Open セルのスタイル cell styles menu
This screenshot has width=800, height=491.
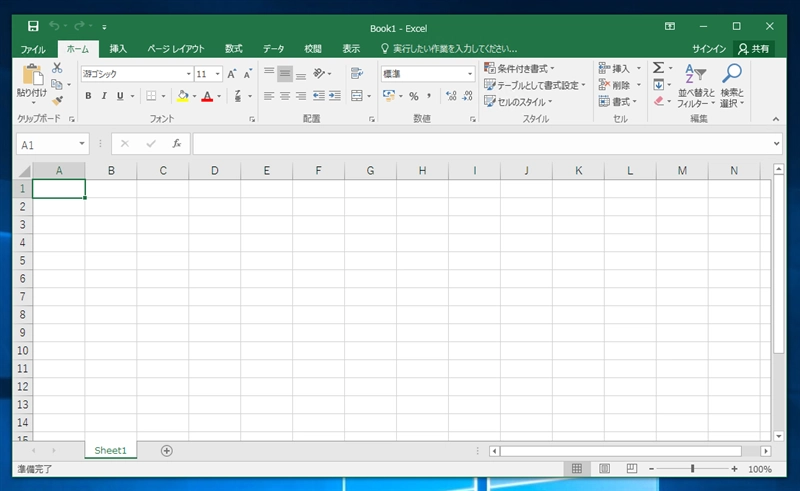coord(518,102)
